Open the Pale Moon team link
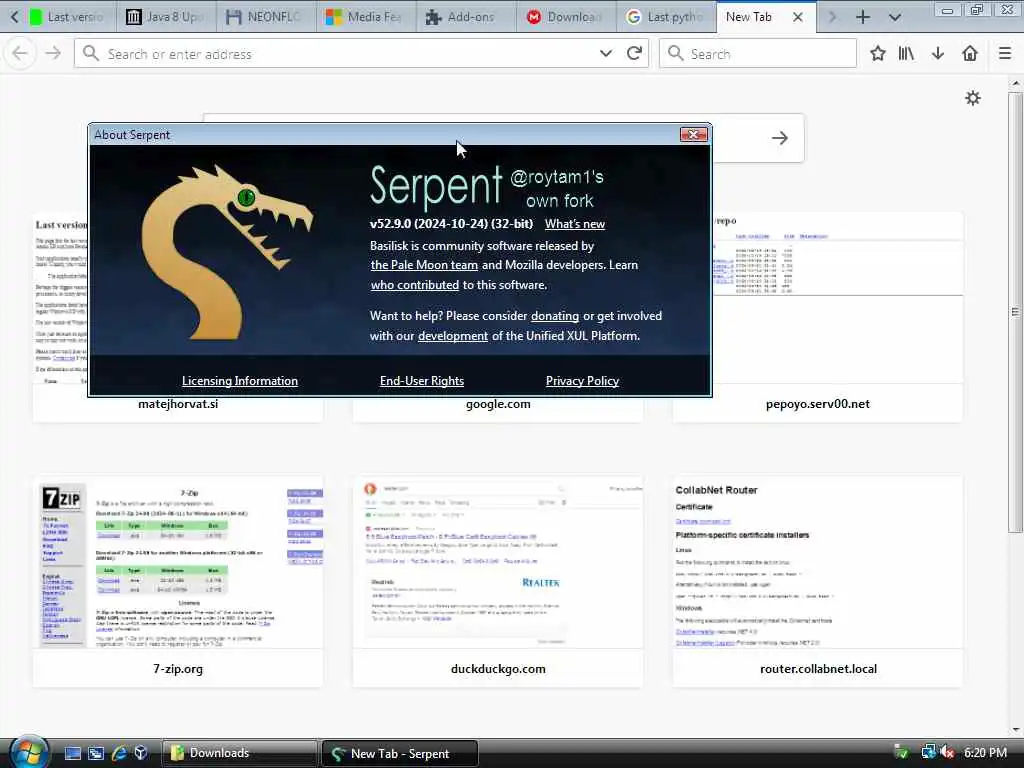 coord(424,265)
